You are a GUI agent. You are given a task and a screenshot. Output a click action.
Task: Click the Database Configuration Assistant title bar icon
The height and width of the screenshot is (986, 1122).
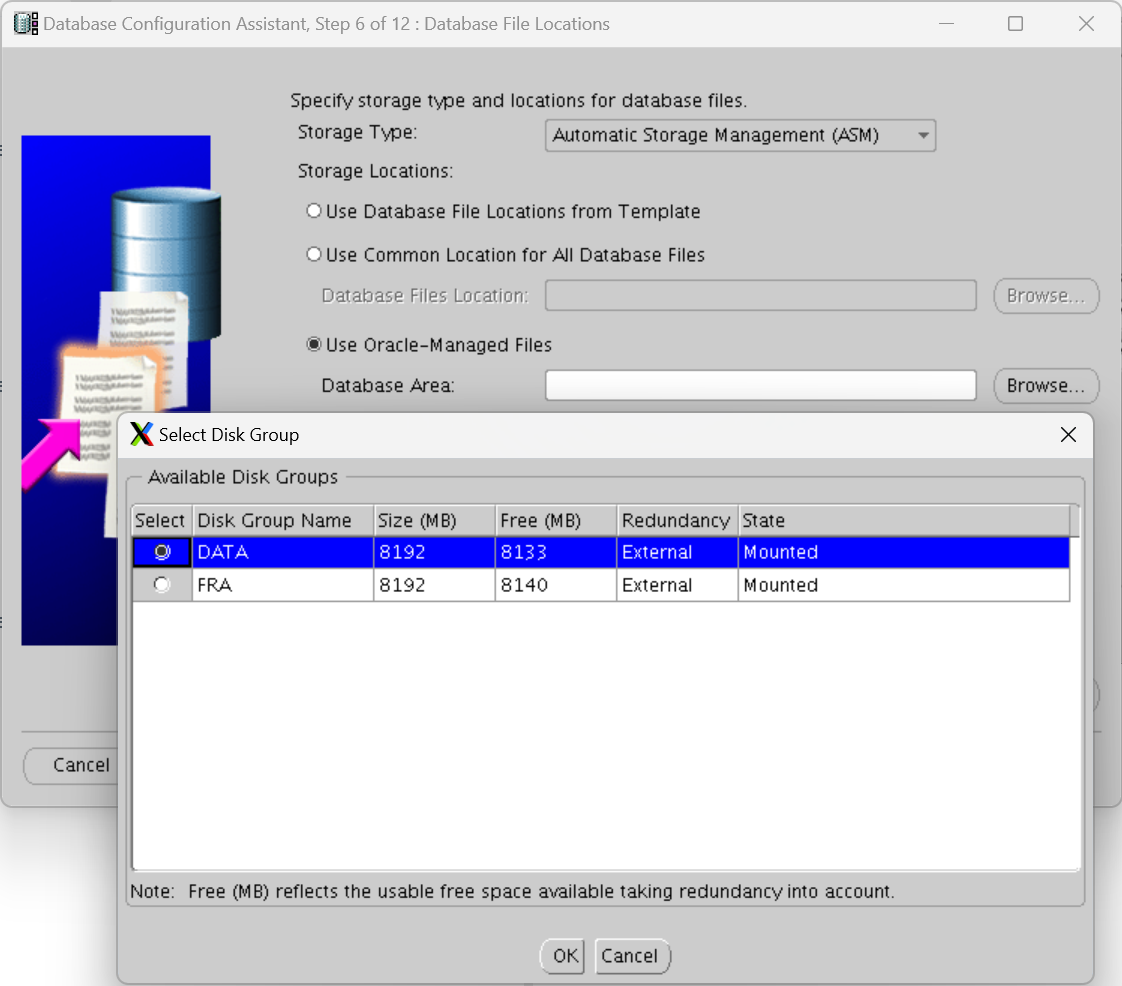[26, 24]
